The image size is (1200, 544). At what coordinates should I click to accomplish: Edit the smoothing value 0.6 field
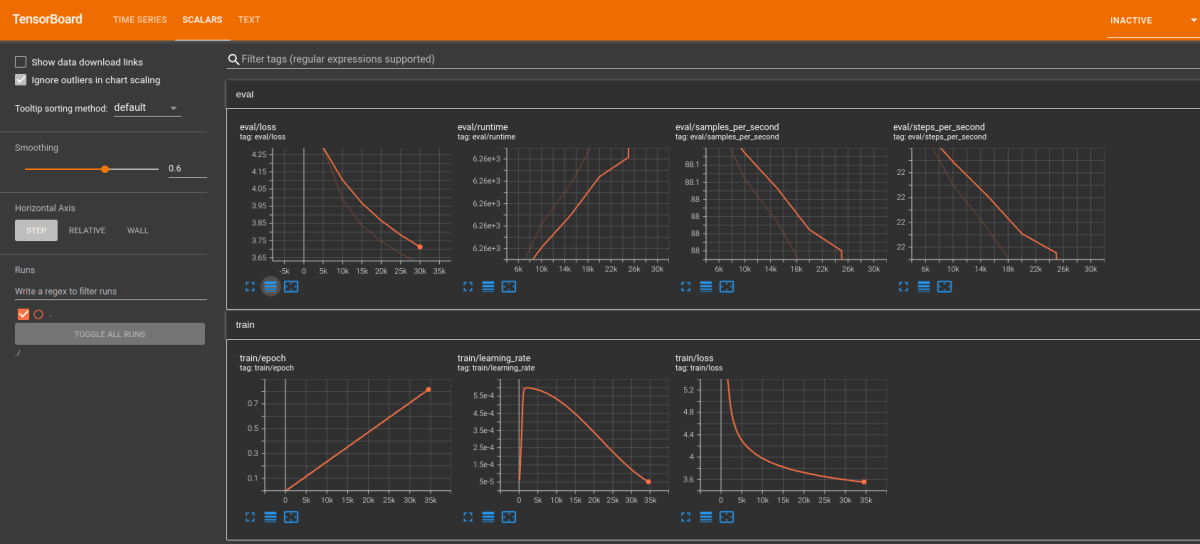point(186,169)
